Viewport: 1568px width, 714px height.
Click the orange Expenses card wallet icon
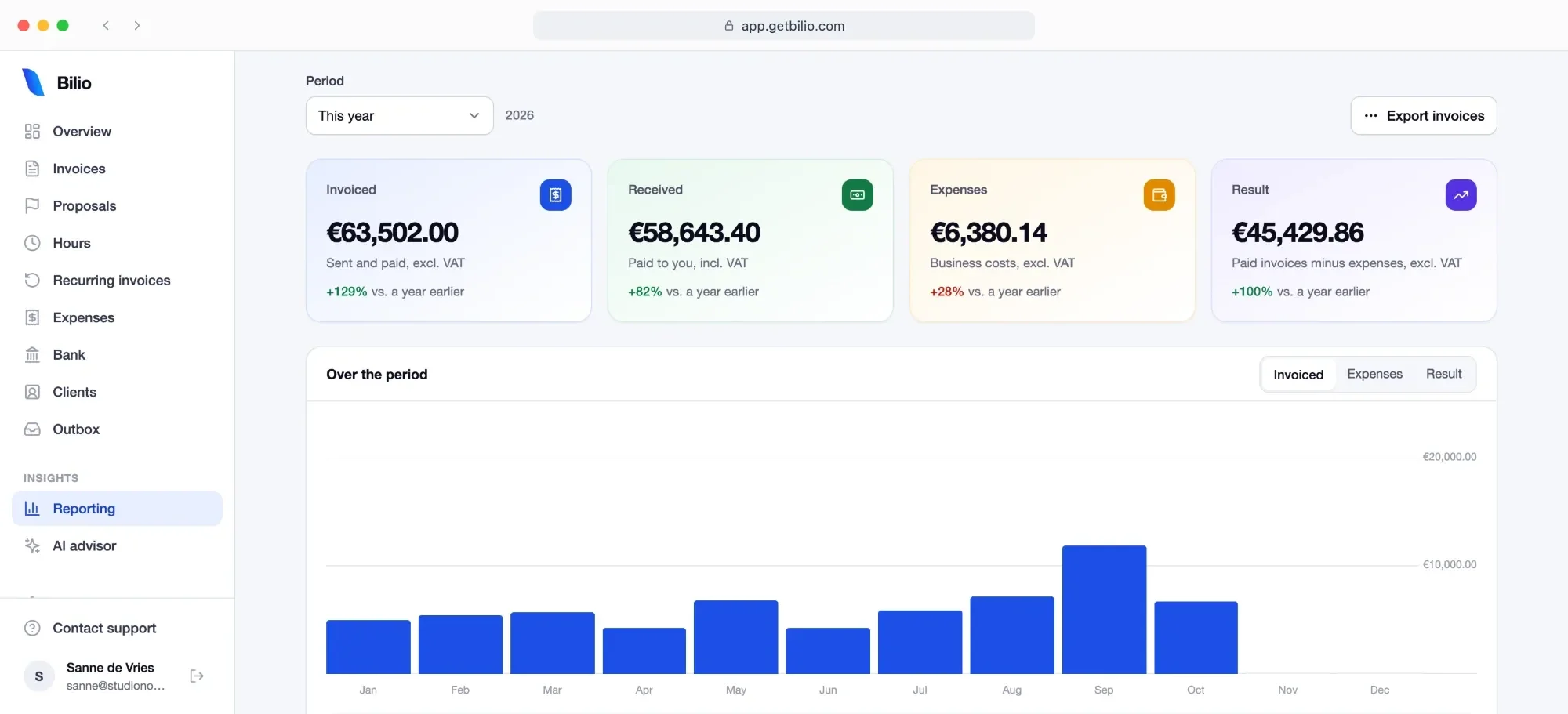[x=1159, y=195]
